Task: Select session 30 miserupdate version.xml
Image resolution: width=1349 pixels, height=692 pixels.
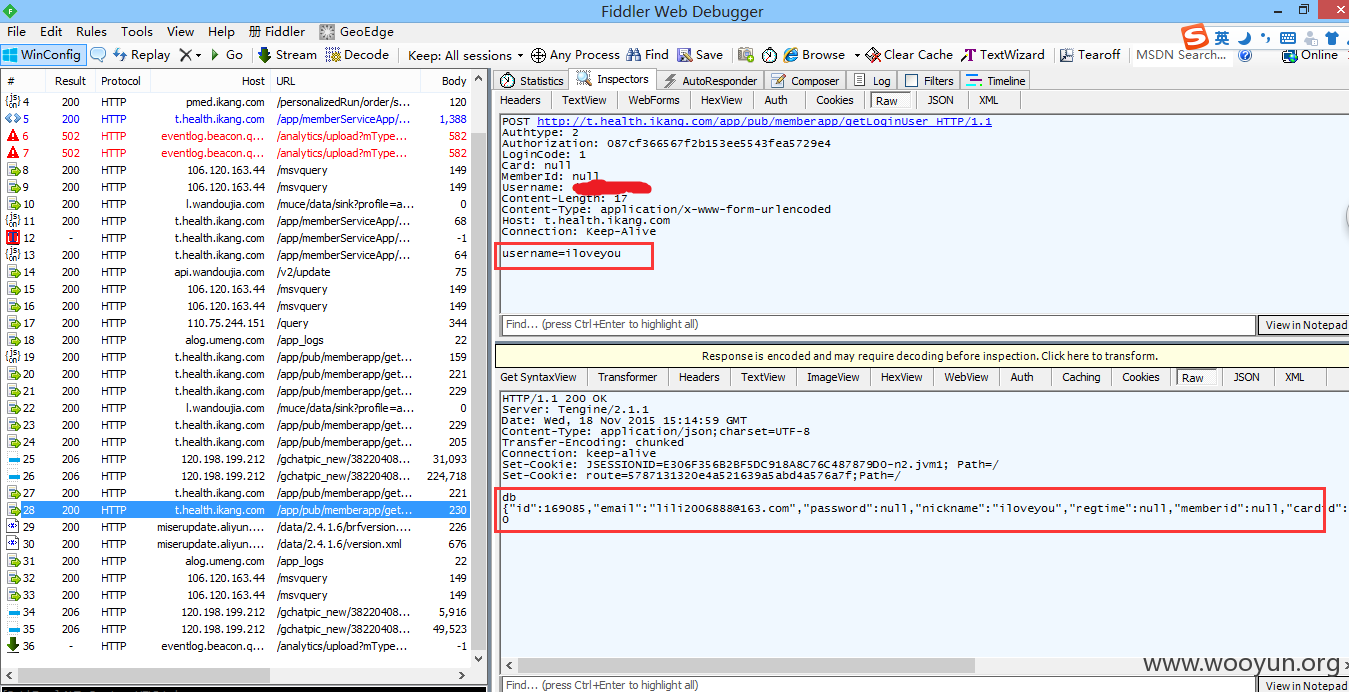Action: pyautogui.click(x=237, y=544)
